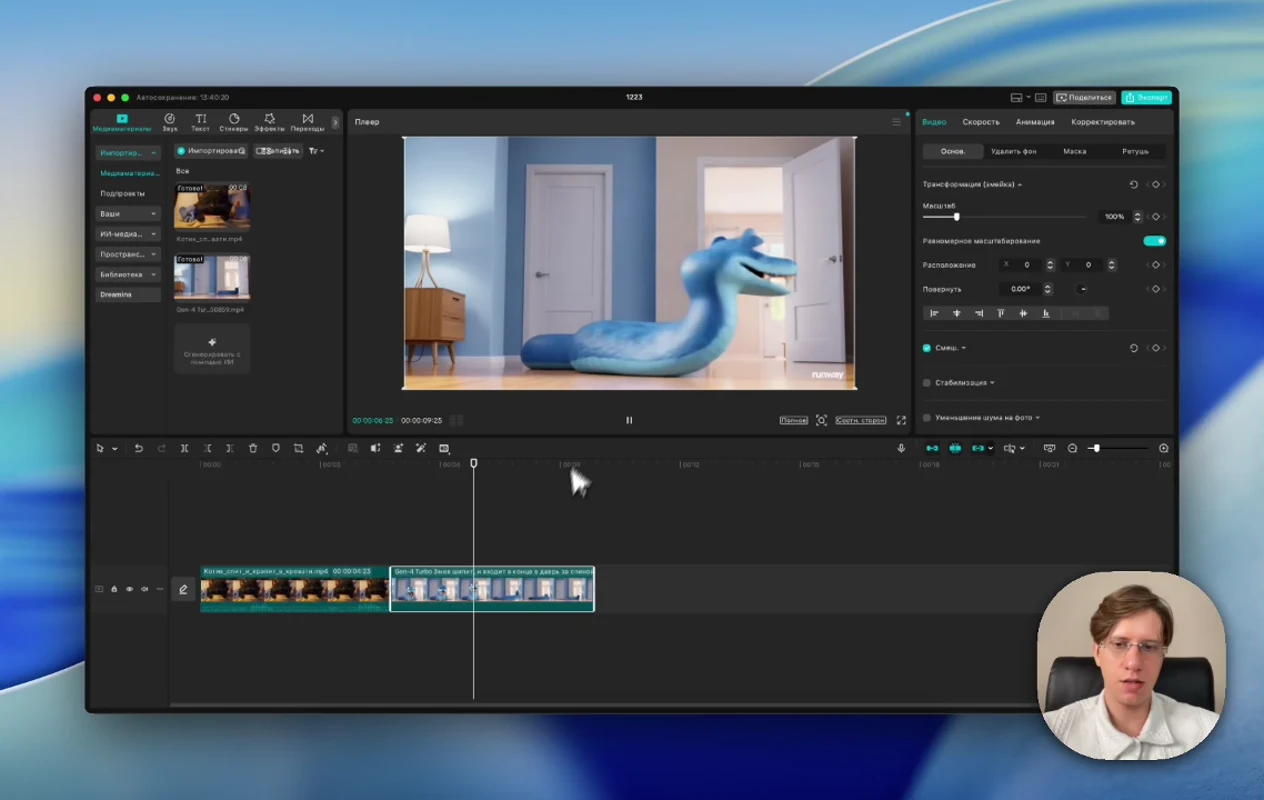The height and width of the screenshot is (800, 1264).
Task: Open the Текст (text) tool icon
Action: 201,122
